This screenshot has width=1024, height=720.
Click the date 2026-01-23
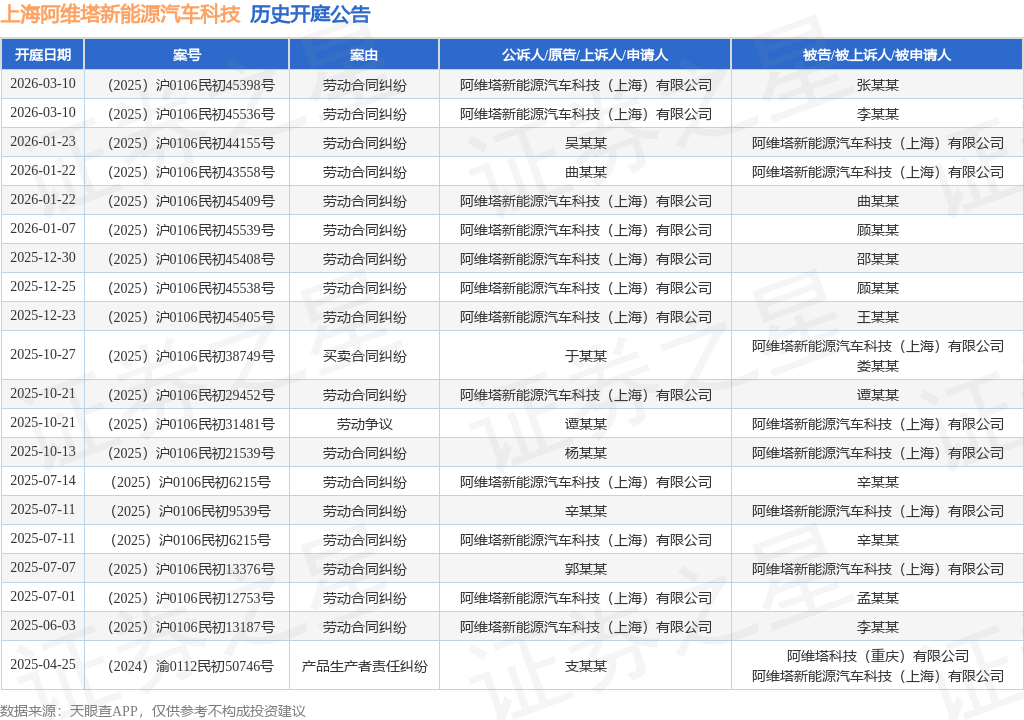pos(43,141)
